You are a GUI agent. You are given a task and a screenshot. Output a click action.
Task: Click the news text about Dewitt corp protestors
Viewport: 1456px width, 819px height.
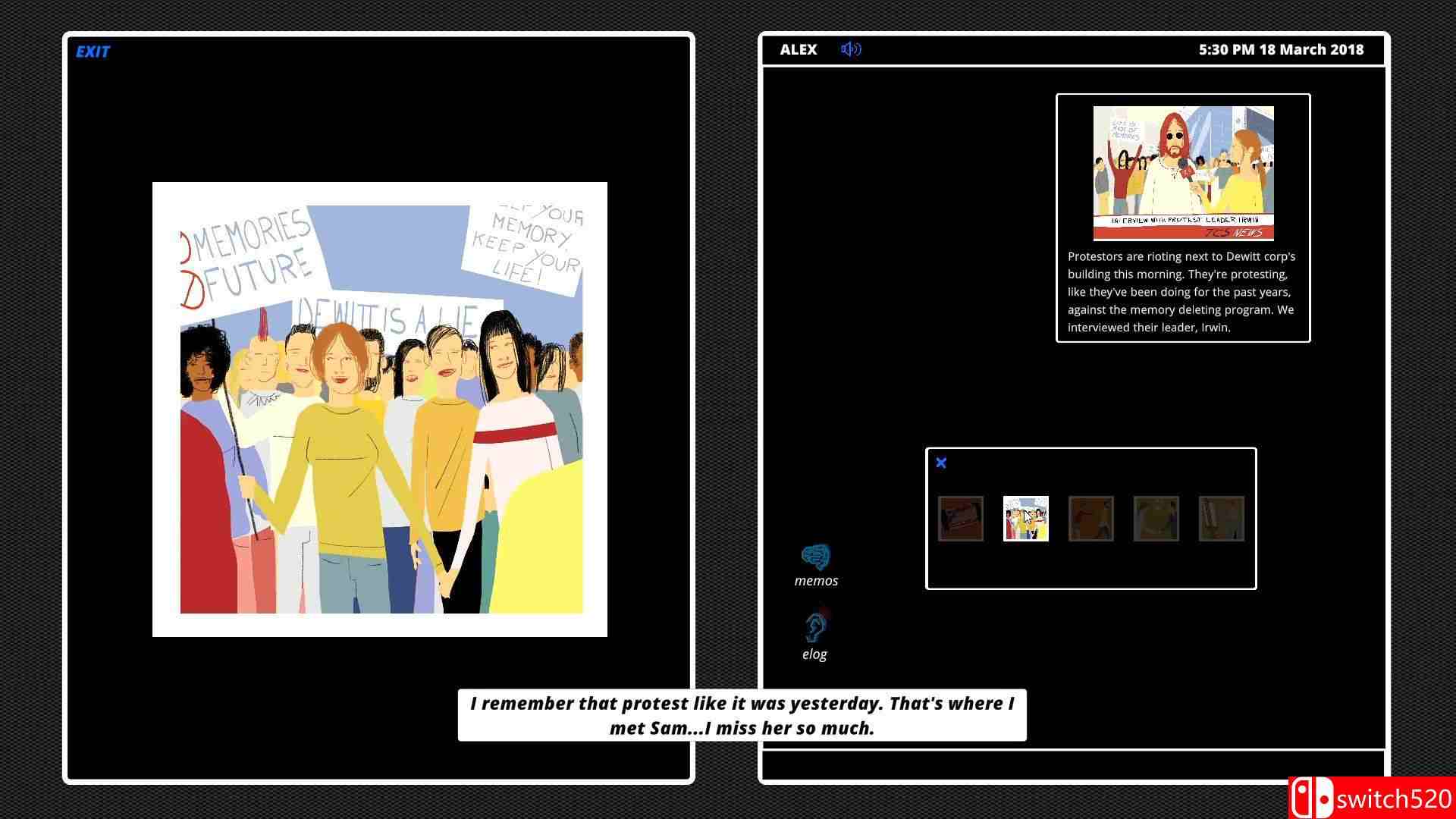[1181, 292]
